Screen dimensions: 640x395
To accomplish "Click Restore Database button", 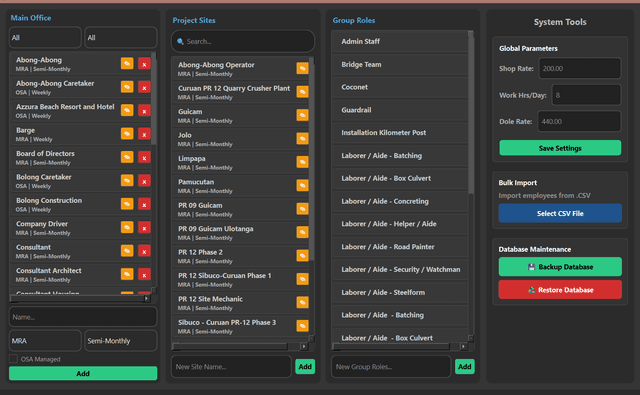I will pos(560,290).
